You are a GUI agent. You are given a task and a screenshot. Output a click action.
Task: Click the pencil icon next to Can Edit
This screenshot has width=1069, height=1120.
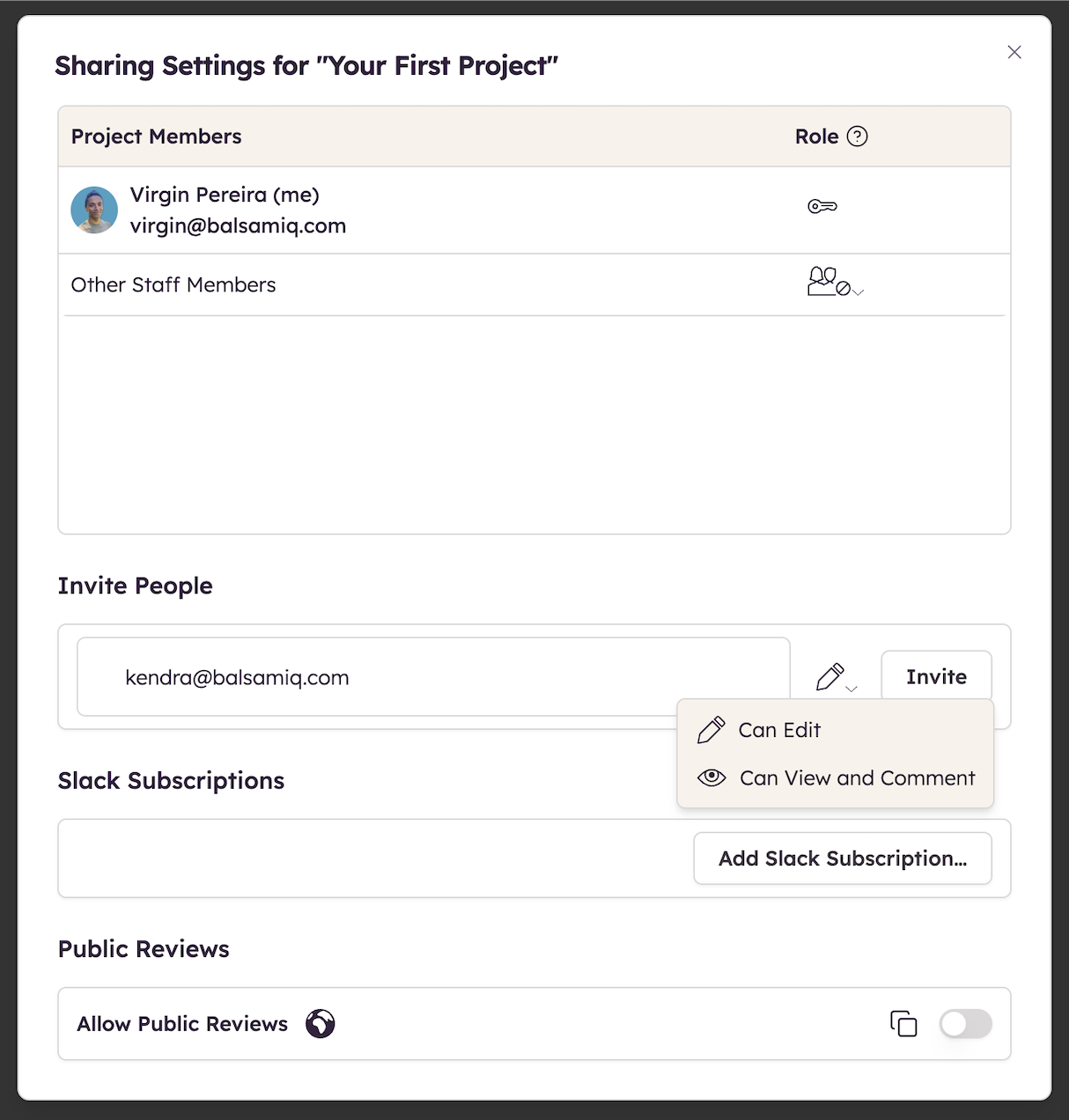[x=710, y=729]
